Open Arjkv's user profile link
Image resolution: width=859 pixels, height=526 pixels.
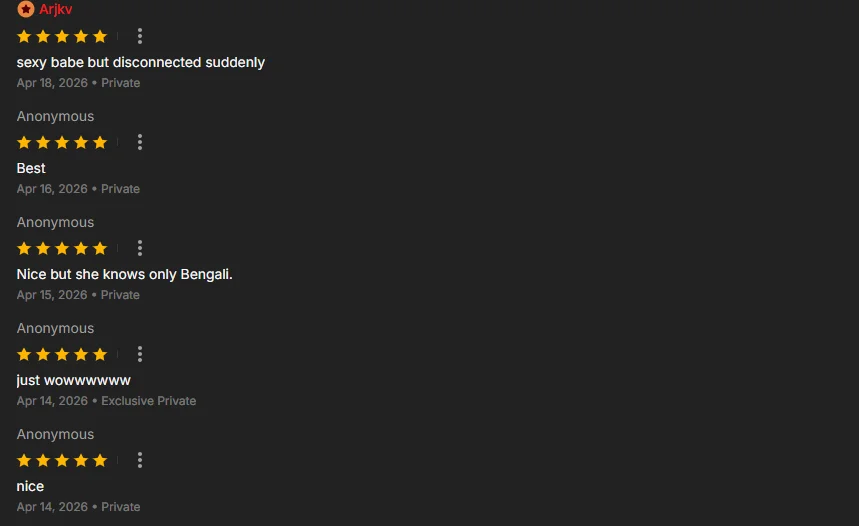55,9
